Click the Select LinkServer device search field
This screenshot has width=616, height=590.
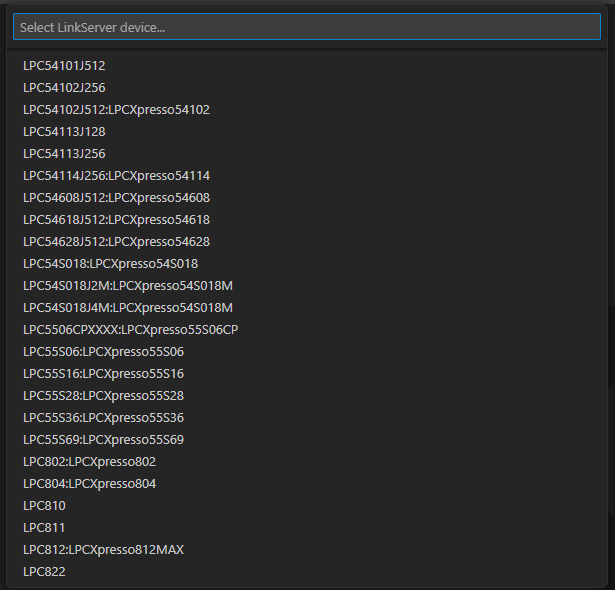click(x=306, y=28)
